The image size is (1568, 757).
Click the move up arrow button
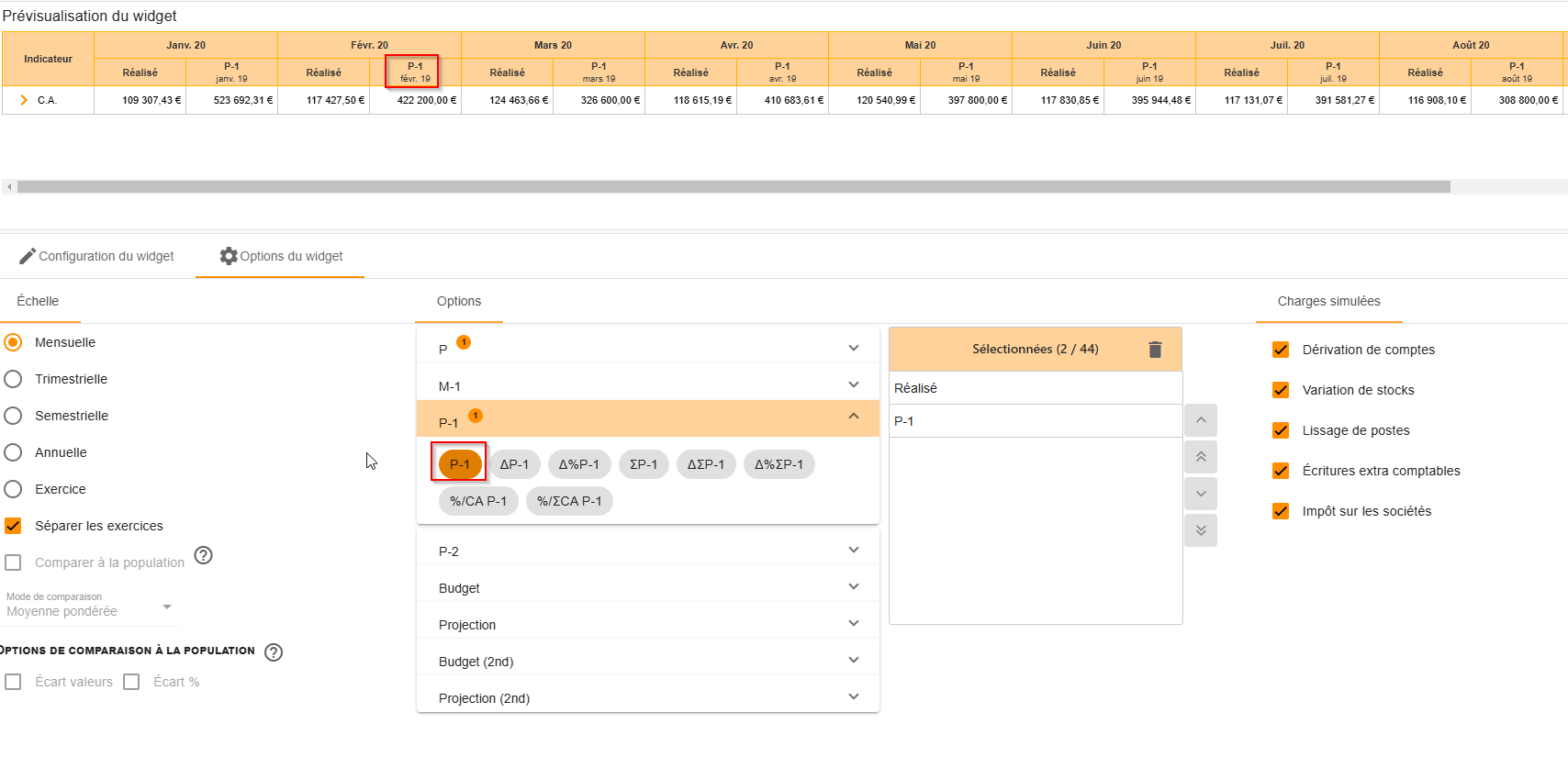1200,420
